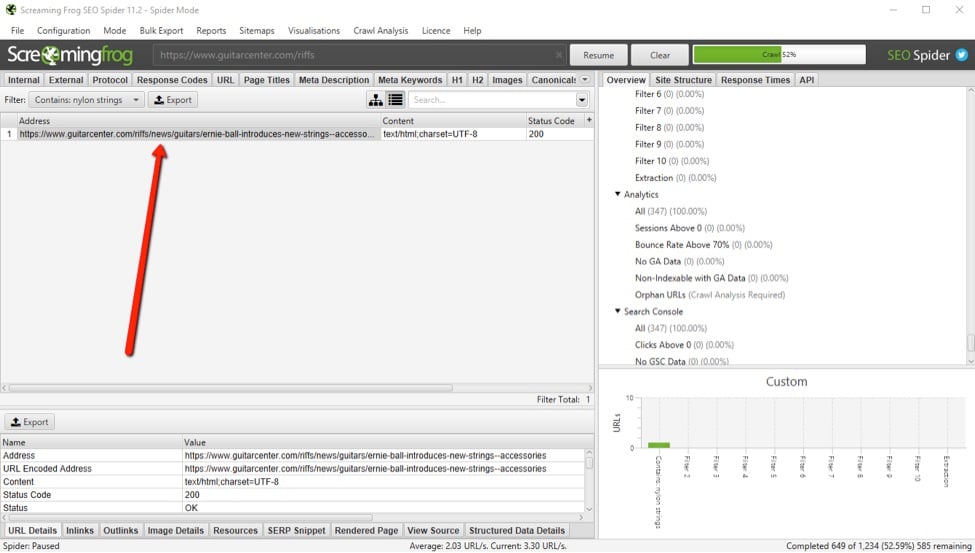
Task: Click the crawl progress bar
Action: pyautogui.click(x=779, y=55)
